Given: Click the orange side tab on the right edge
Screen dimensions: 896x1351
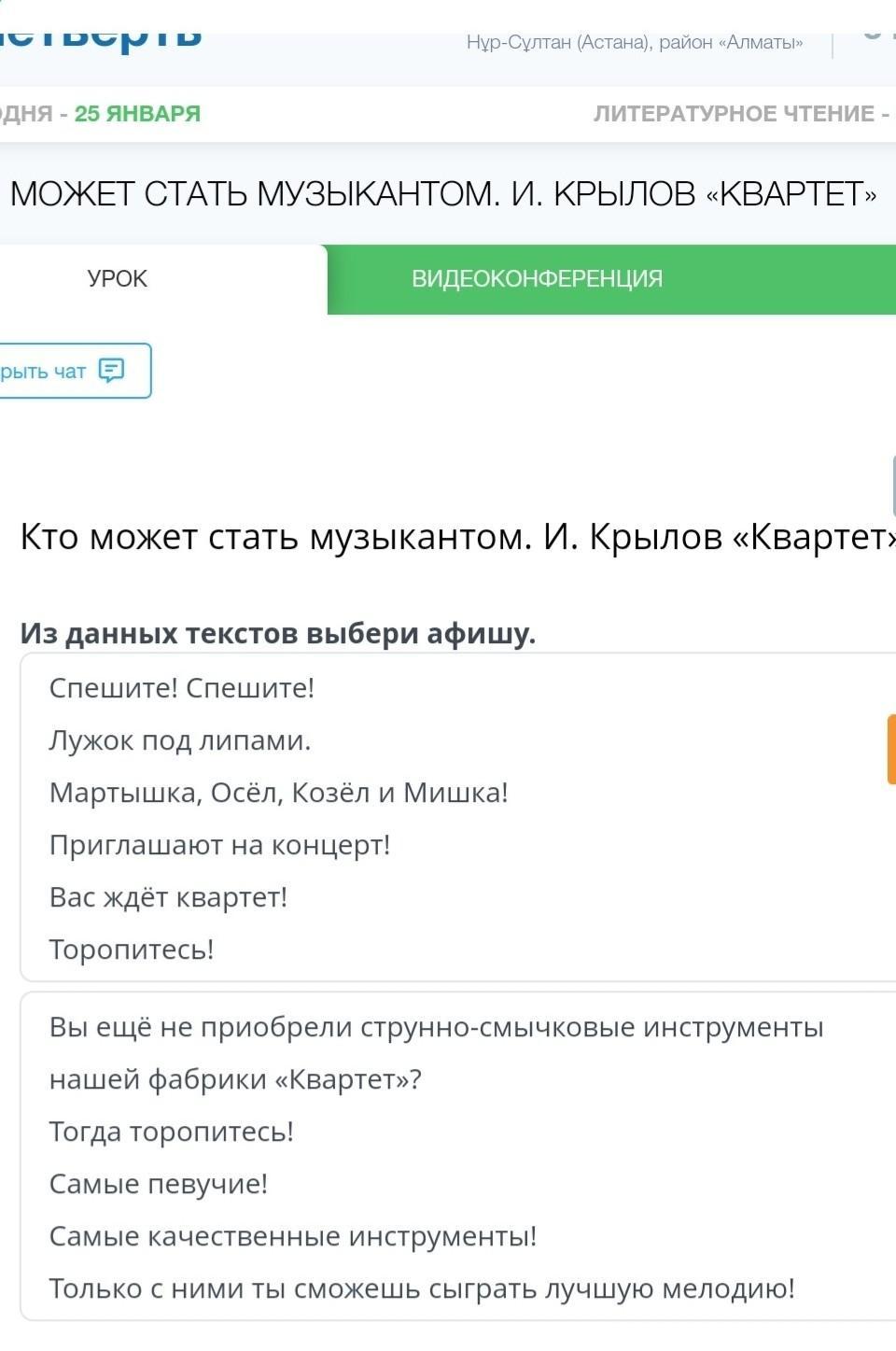Looking at the screenshot, I should 890,749.
